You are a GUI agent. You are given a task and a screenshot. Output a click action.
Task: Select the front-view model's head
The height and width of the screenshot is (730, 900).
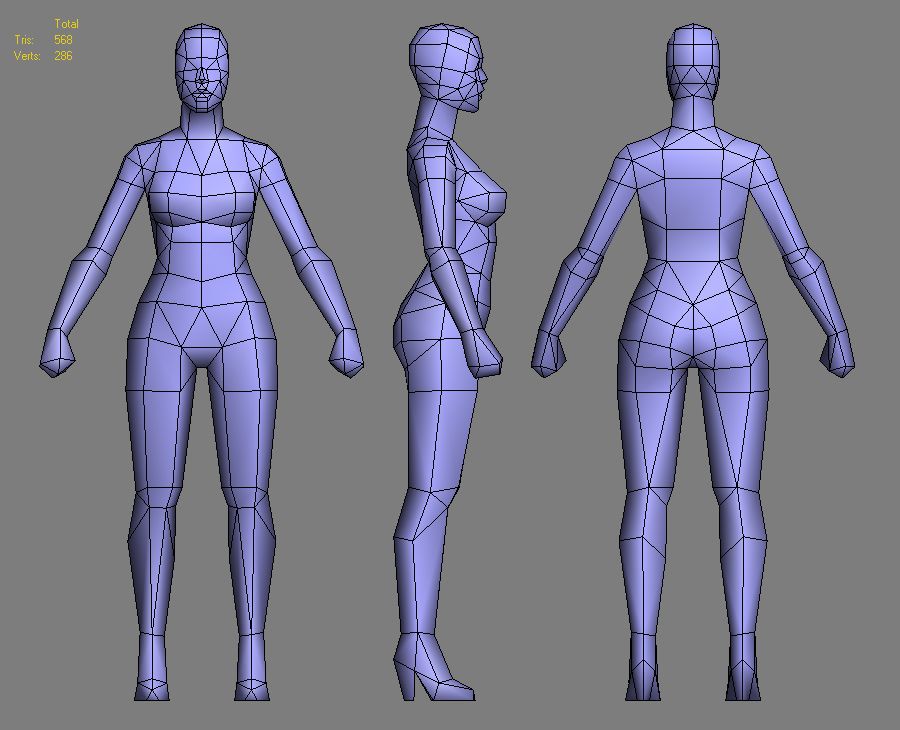[201, 67]
